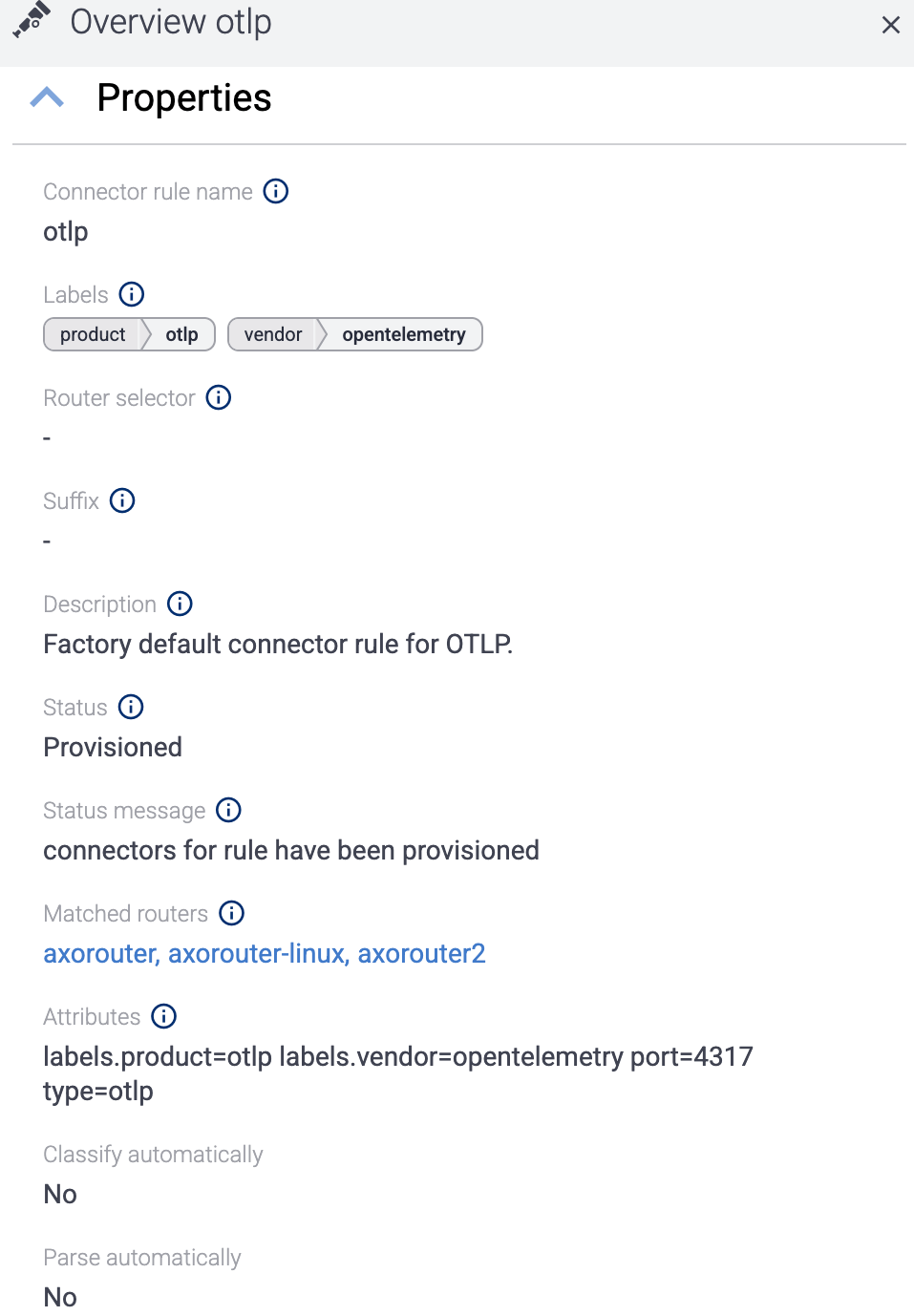Viewport: 914px width, 1316px height.
Task: Click the Suffix info icon
Action: tap(122, 500)
